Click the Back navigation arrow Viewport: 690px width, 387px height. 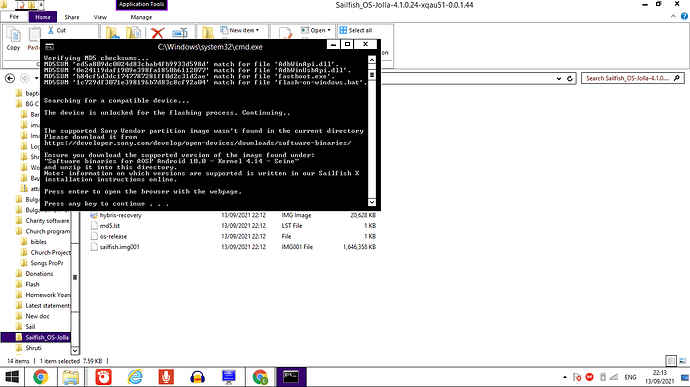click(x=10, y=78)
